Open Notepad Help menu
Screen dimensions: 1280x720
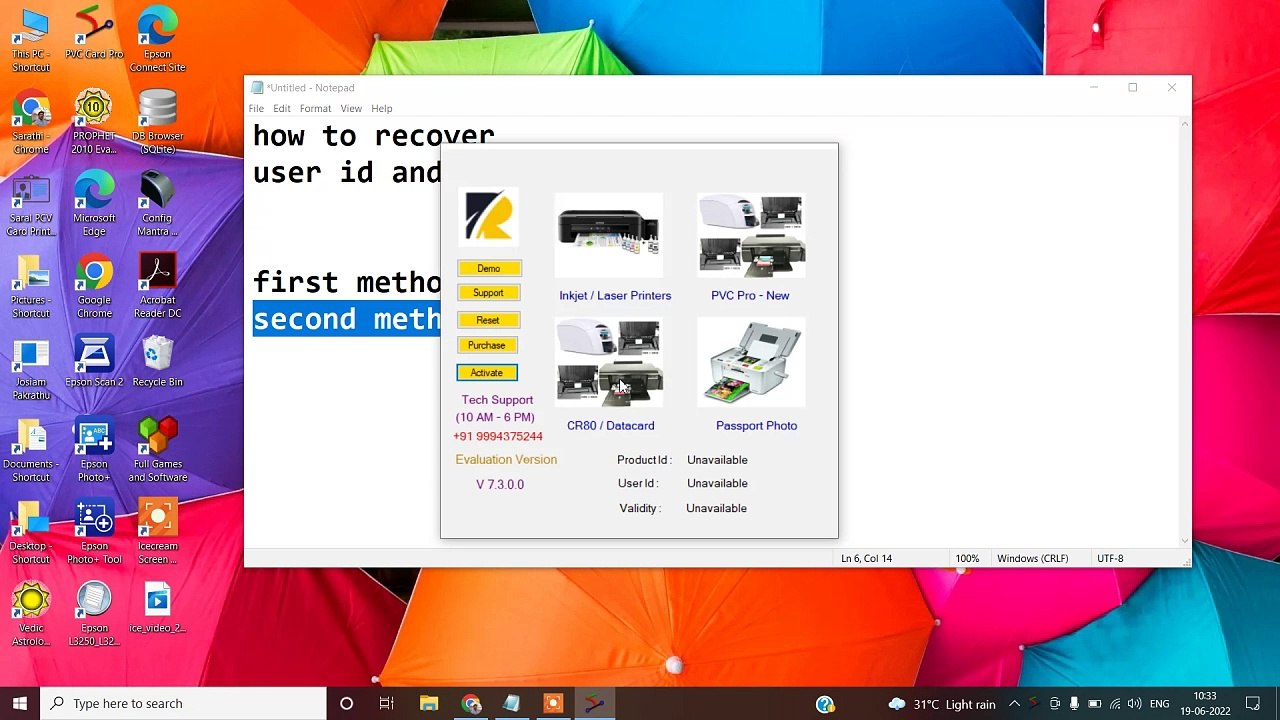382,108
